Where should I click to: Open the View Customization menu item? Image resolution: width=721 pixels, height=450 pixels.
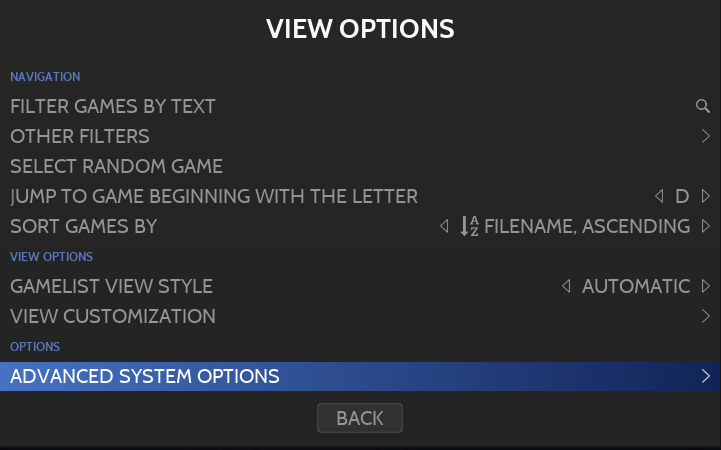(x=113, y=316)
